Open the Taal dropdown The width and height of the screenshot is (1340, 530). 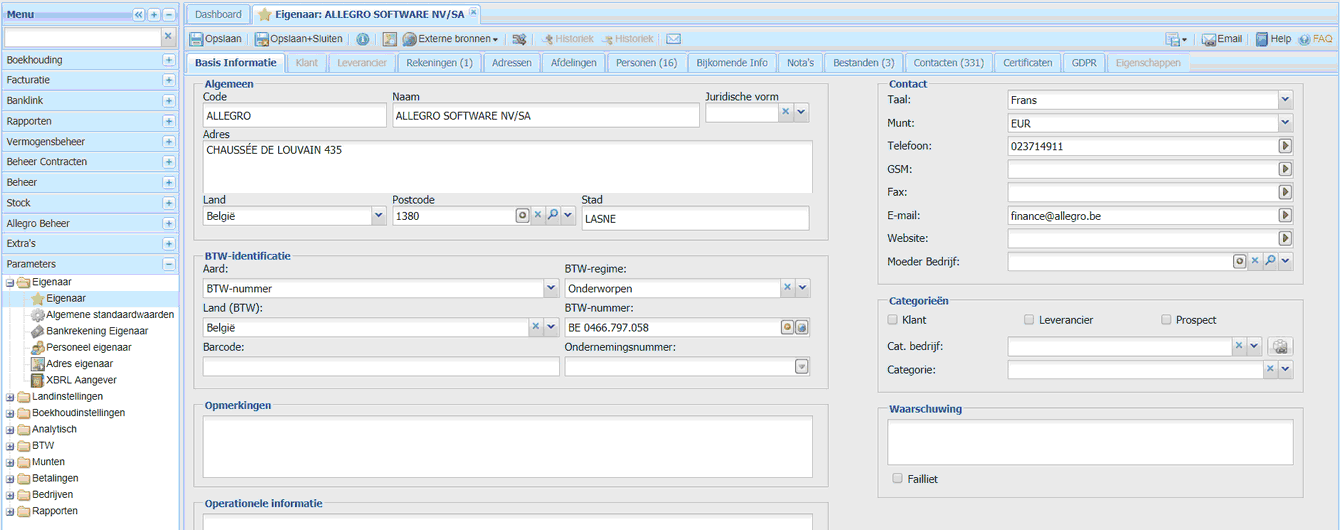click(x=1286, y=100)
